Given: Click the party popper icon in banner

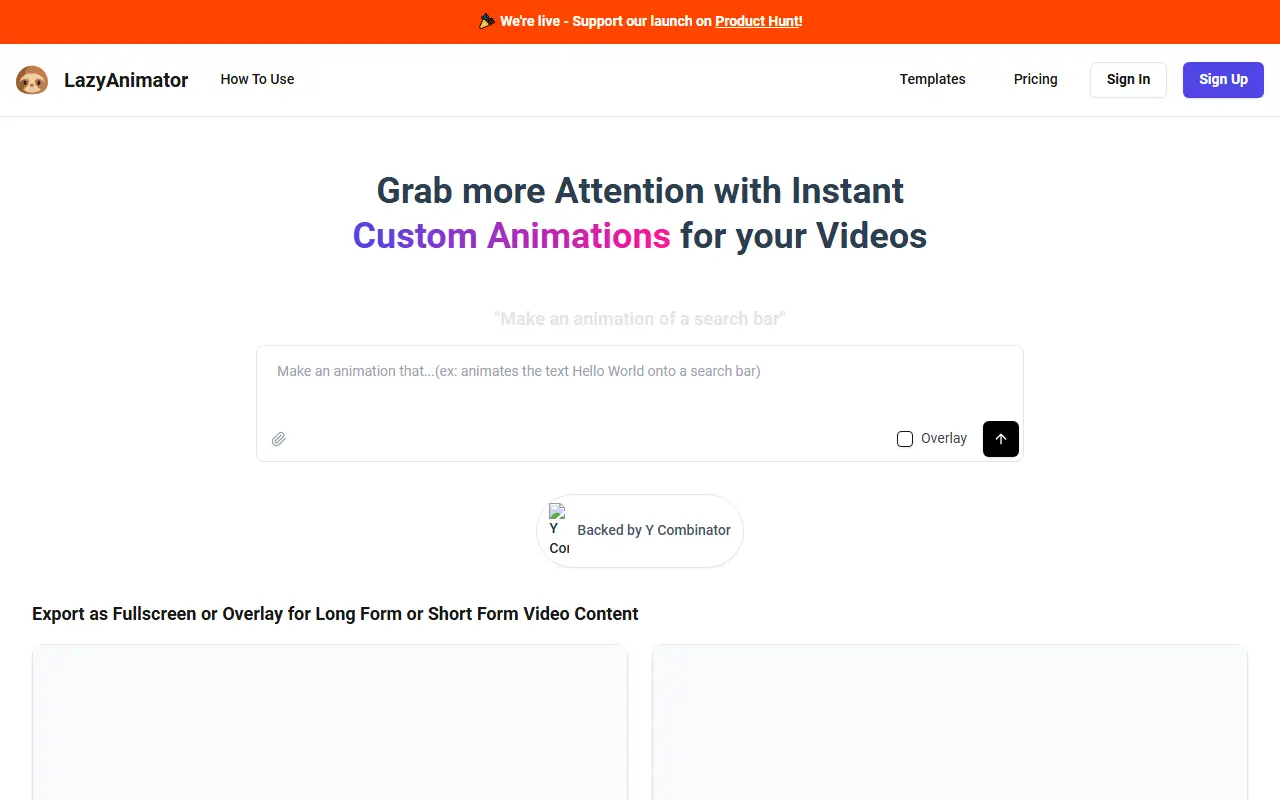Looking at the screenshot, I should (487, 21).
